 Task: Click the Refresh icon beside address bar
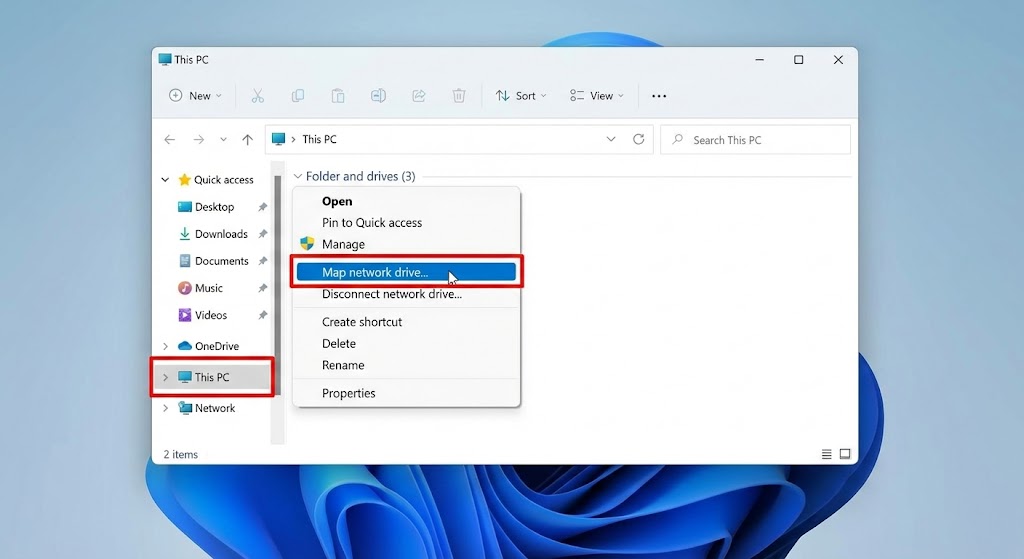[x=639, y=140]
